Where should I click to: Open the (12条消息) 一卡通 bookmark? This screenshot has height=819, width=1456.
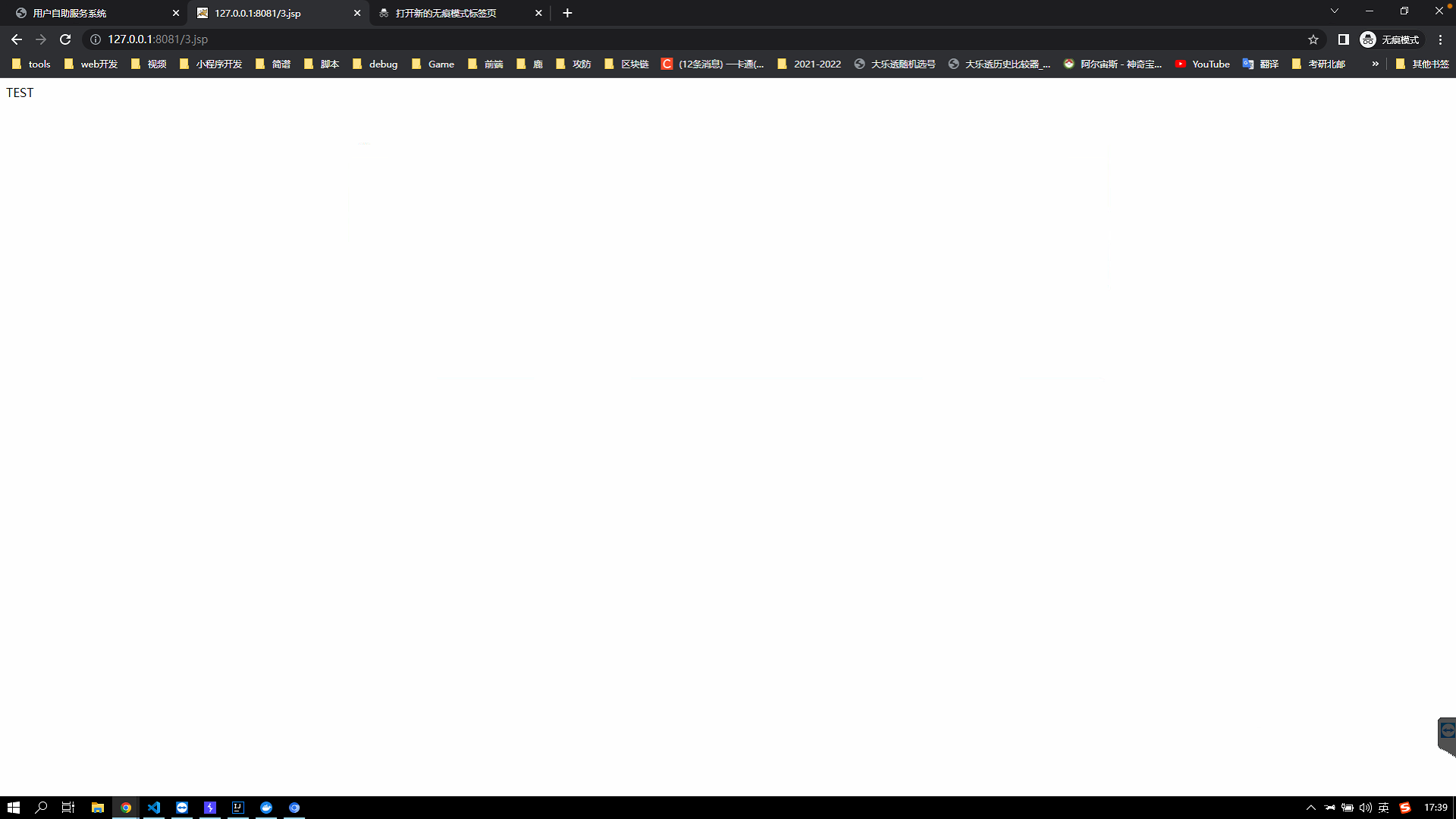[x=713, y=64]
